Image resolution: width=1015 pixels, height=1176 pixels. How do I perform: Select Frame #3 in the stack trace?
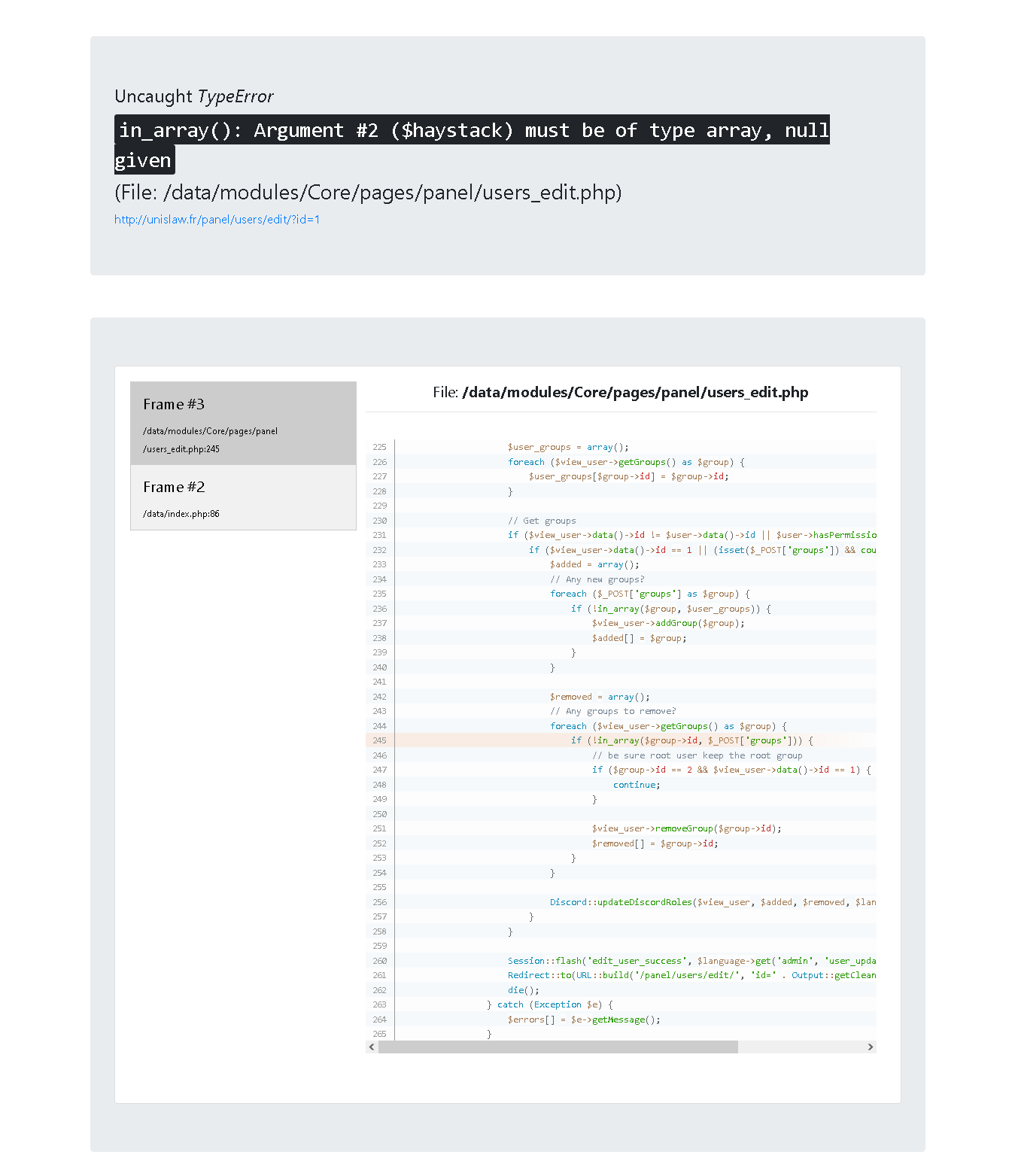point(243,421)
